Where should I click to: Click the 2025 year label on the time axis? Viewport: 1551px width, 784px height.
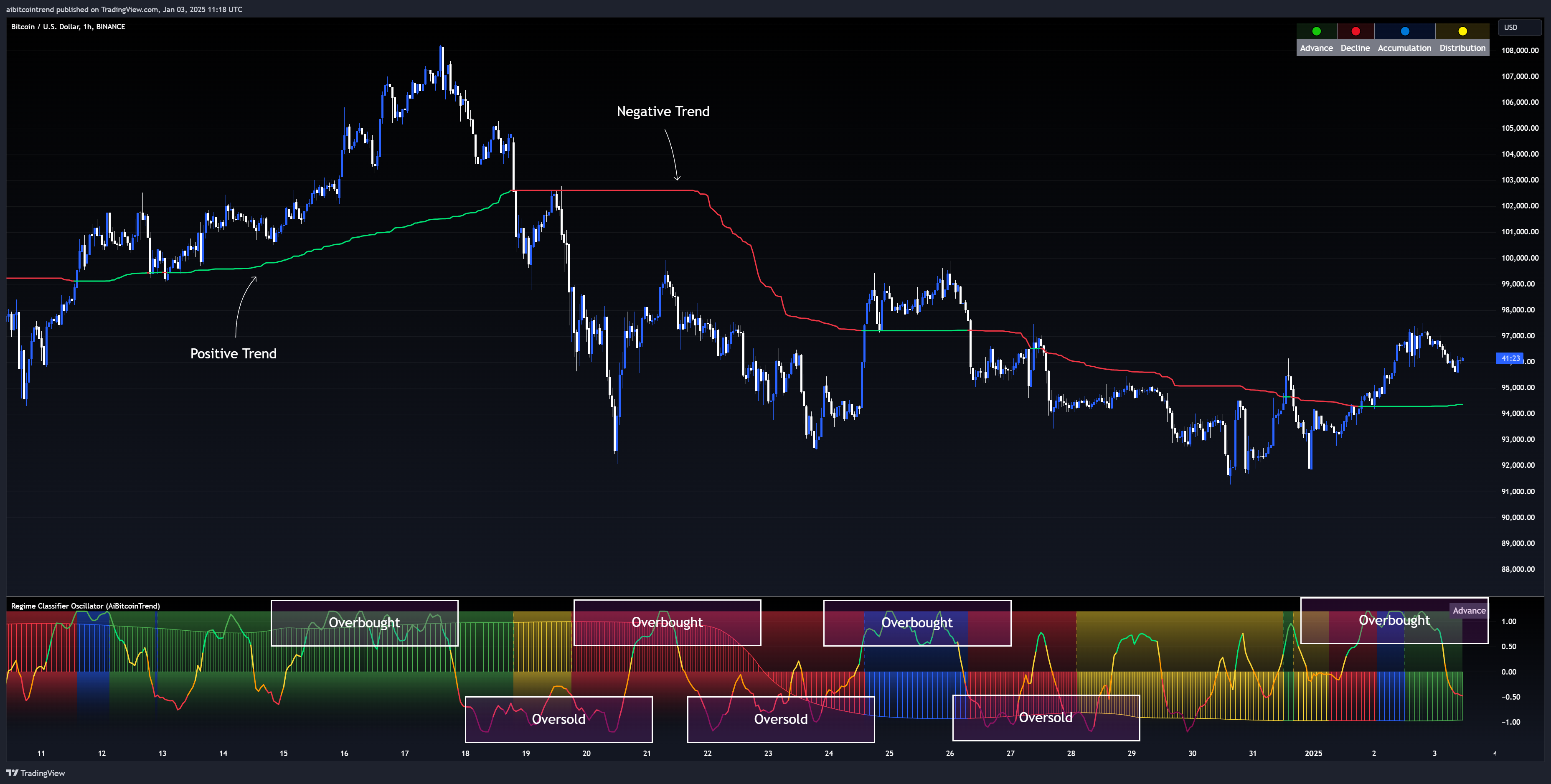tap(1313, 753)
